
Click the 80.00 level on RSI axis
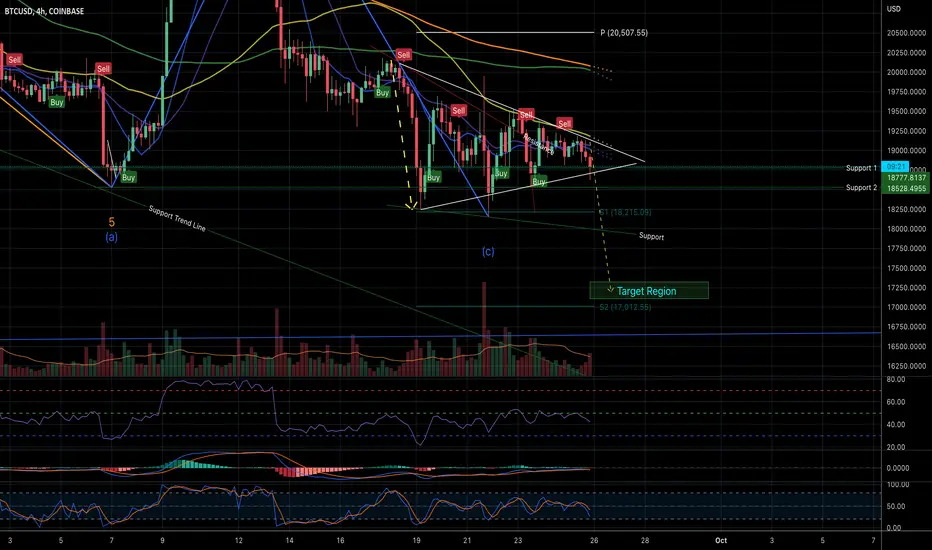pyautogui.click(x=896, y=379)
